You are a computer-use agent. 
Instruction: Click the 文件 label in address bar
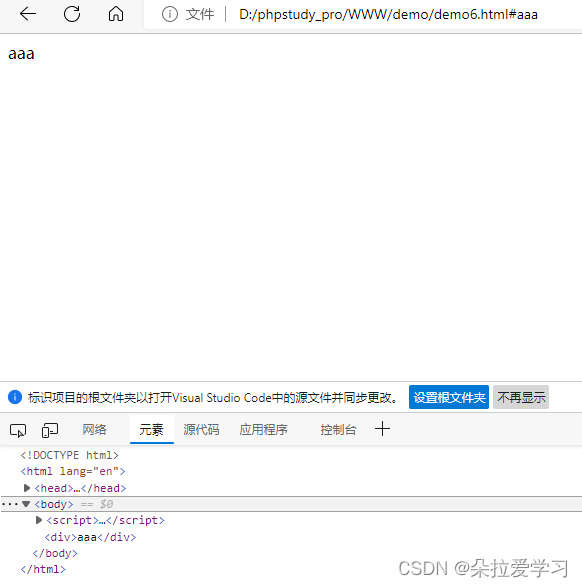tap(200, 15)
